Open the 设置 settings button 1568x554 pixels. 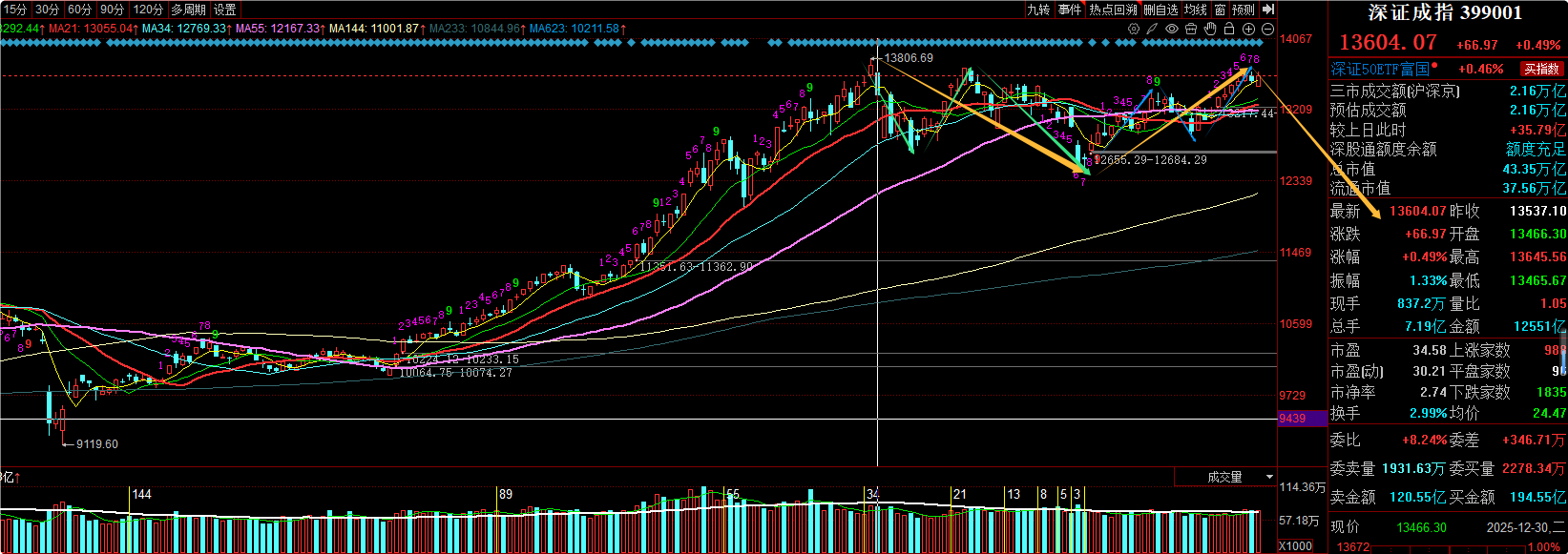pyautogui.click(x=225, y=9)
